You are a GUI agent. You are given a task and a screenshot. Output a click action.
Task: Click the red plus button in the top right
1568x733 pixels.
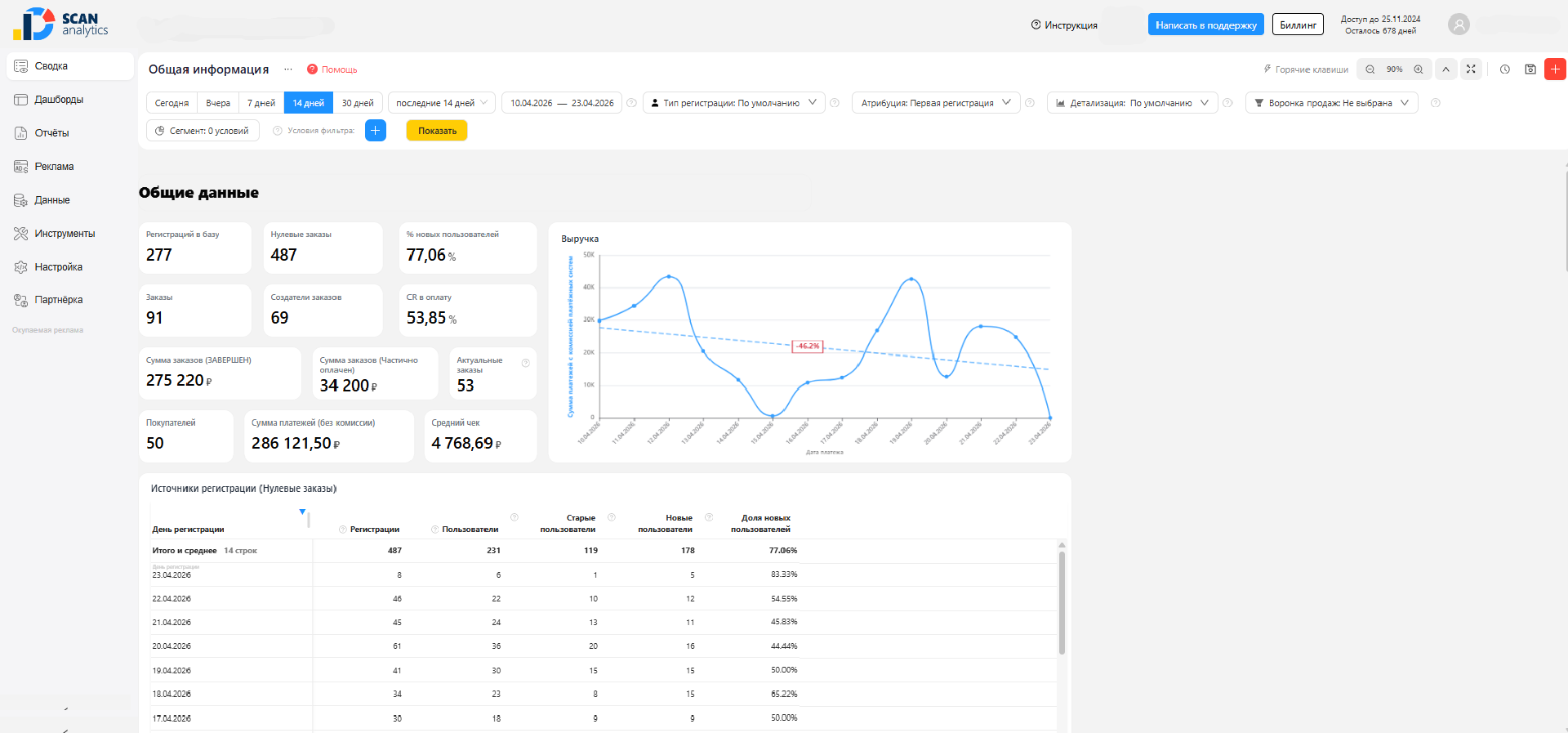click(x=1555, y=69)
